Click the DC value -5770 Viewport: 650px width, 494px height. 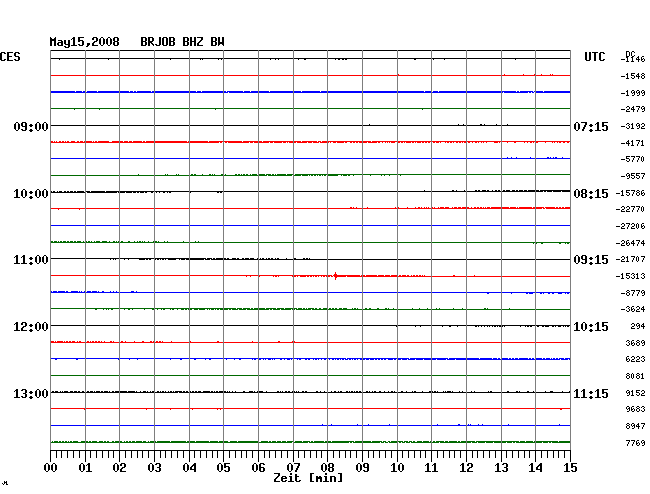click(x=633, y=159)
